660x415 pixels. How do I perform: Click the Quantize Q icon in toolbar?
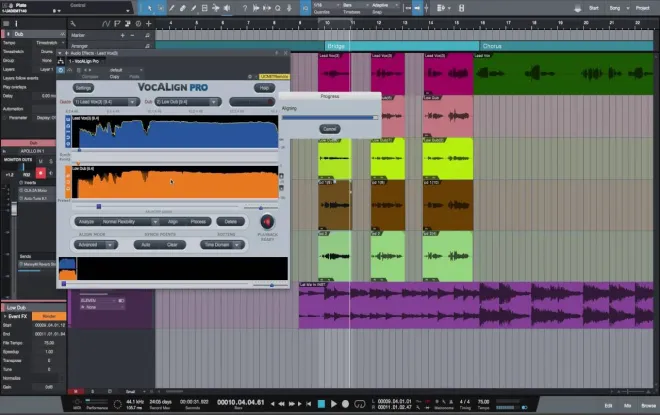point(278,8)
